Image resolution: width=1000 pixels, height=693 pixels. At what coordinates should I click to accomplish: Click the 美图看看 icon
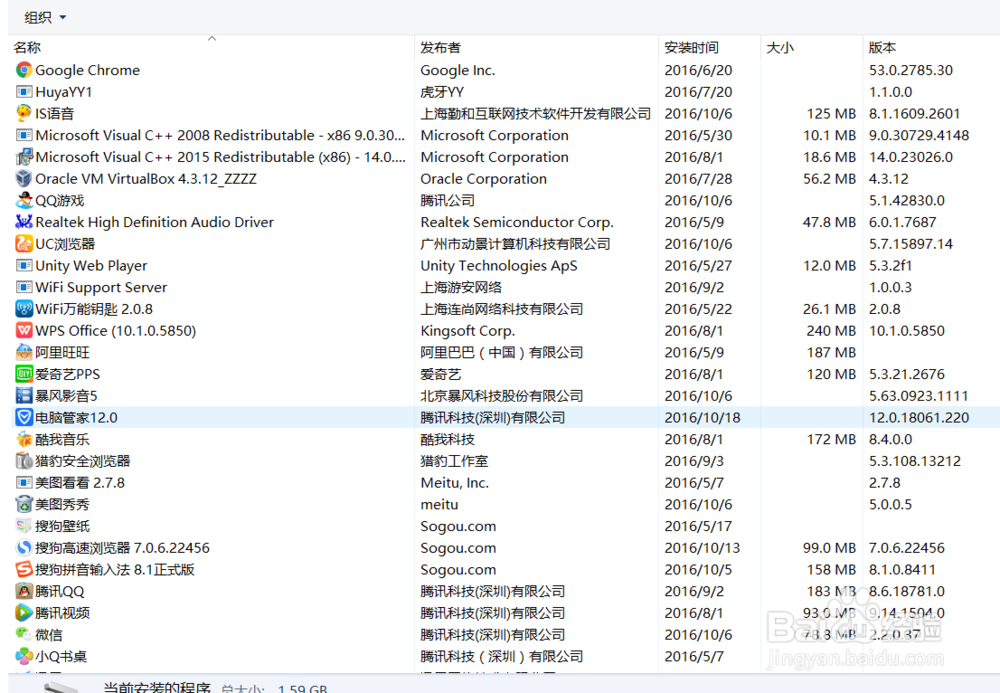(24, 483)
